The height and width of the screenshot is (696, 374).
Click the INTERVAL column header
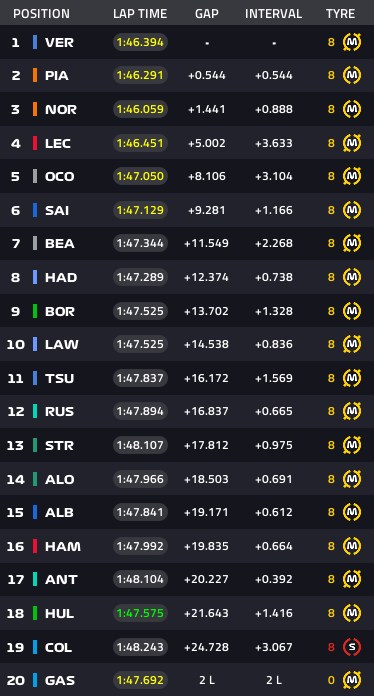tap(273, 14)
